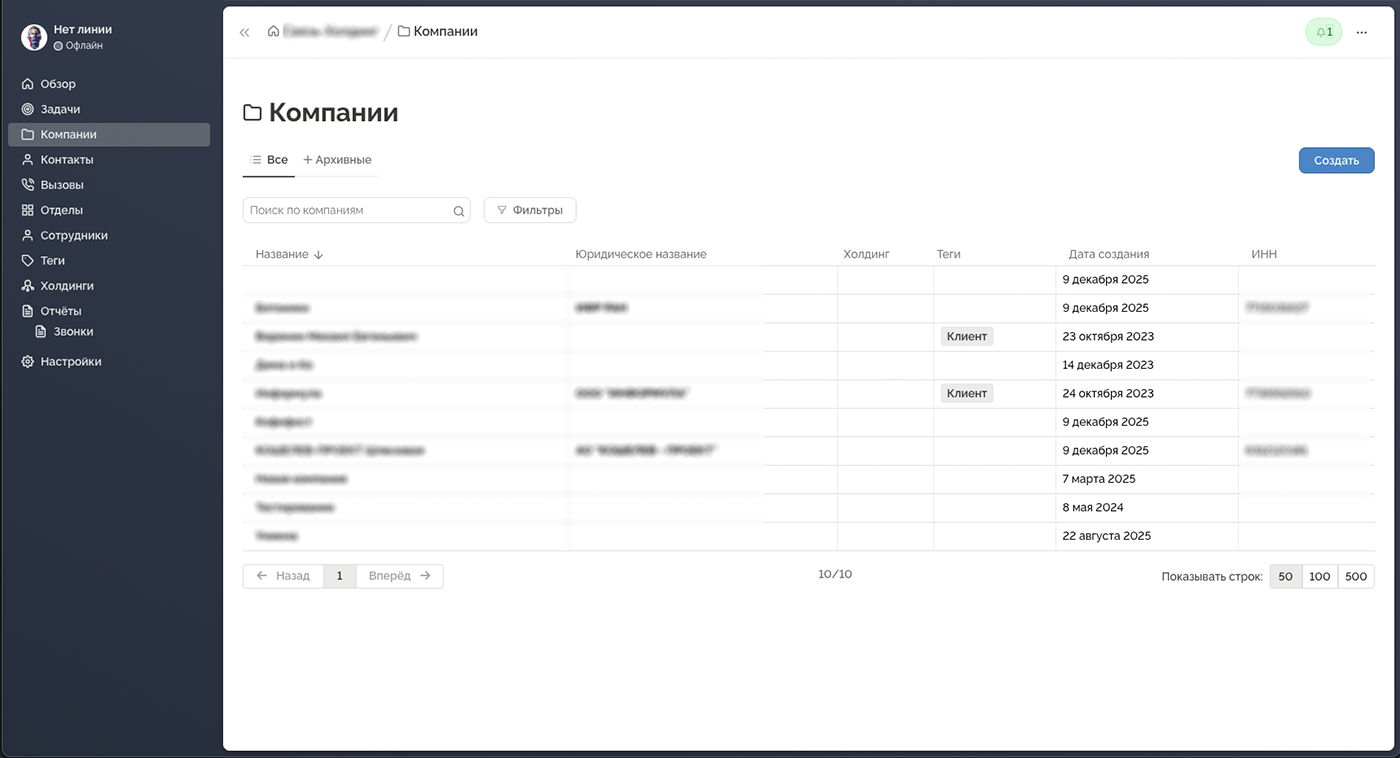The image size is (1400, 758).
Task: Open Холдинги section in sidebar
Action: tap(66, 286)
